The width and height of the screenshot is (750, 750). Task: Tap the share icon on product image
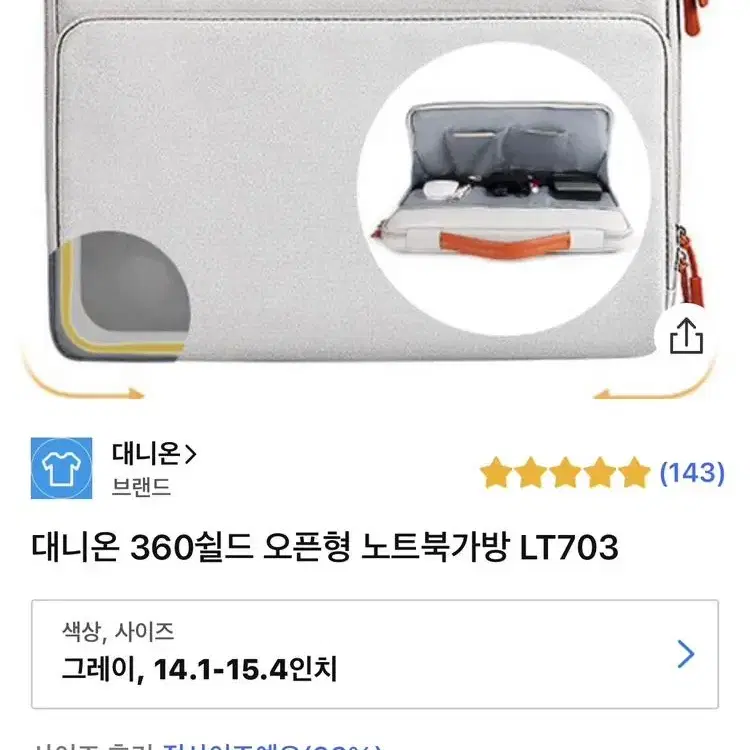point(686,336)
